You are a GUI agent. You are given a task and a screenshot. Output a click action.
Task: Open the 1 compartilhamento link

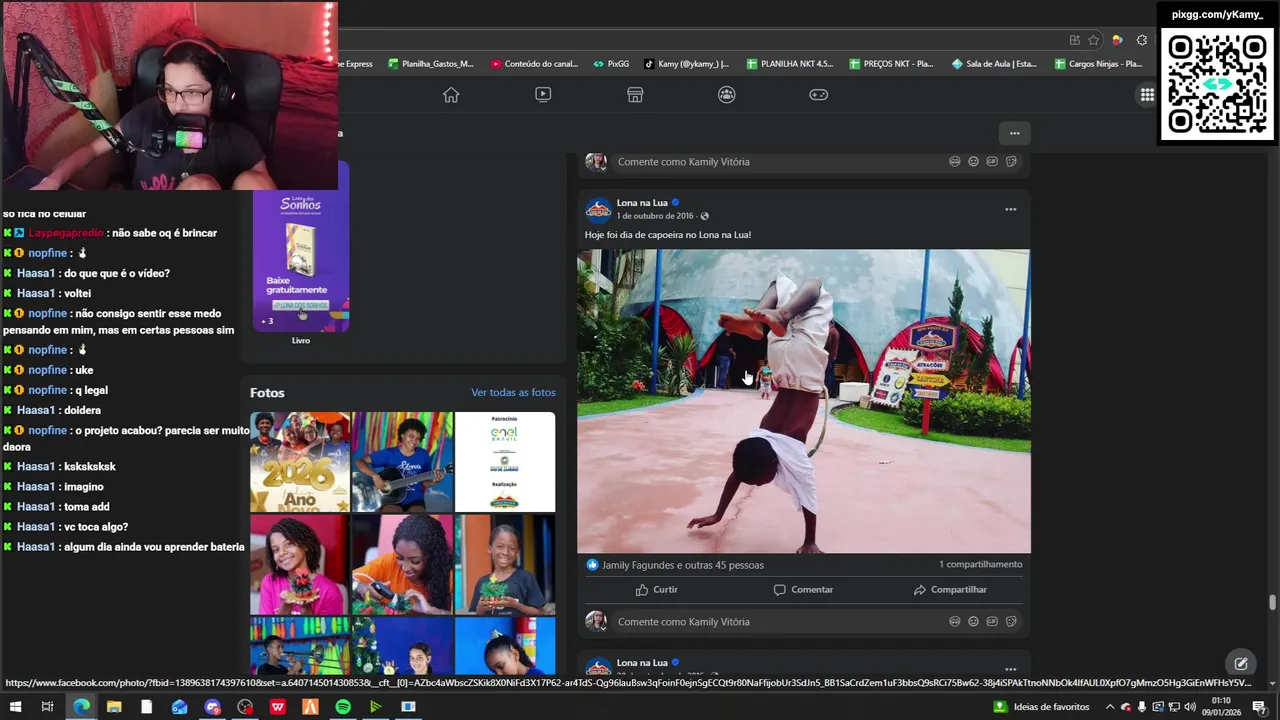click(980, 564)
